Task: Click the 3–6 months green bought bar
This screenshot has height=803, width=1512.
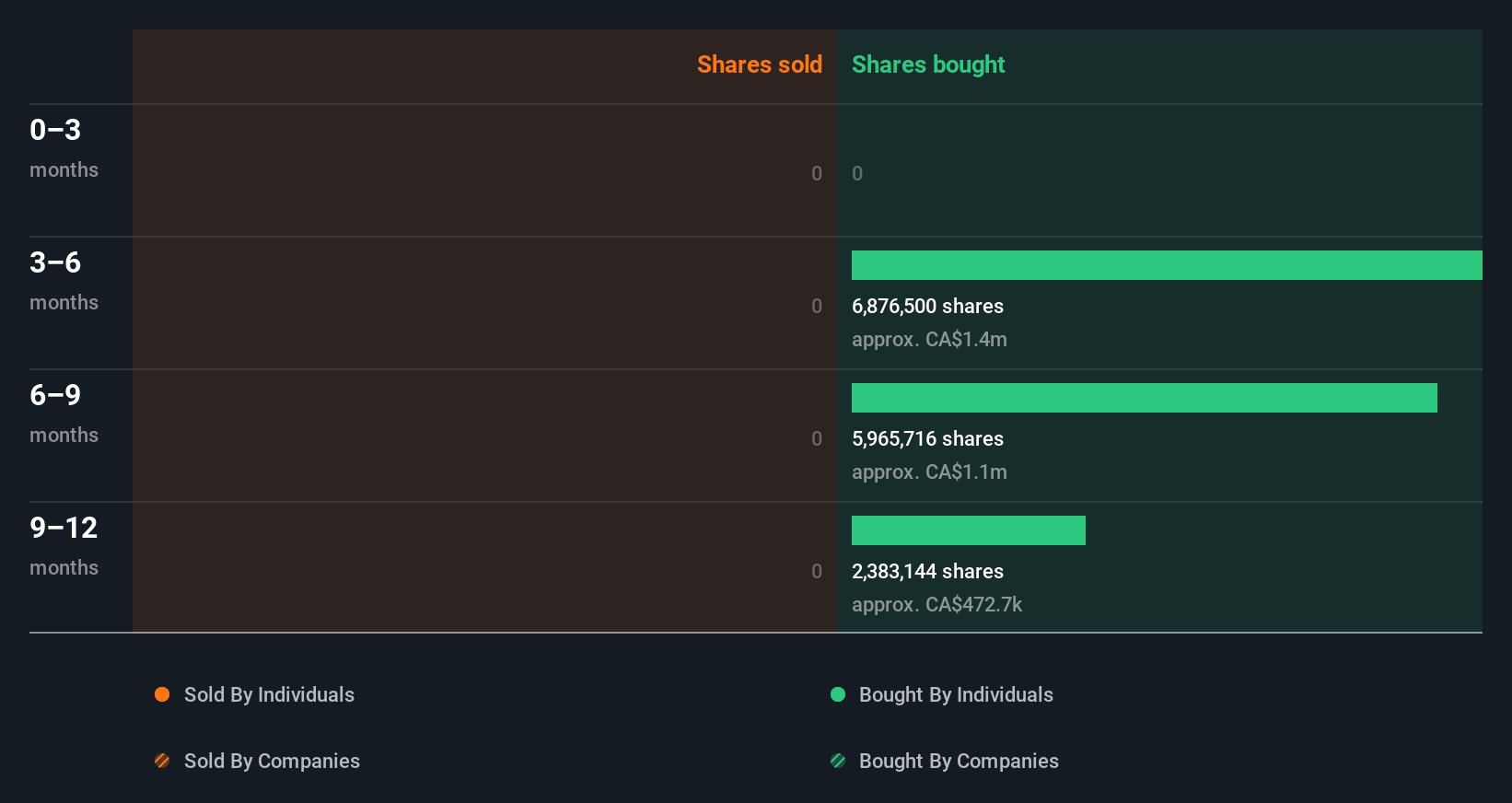Action: tap(1167, 265)
